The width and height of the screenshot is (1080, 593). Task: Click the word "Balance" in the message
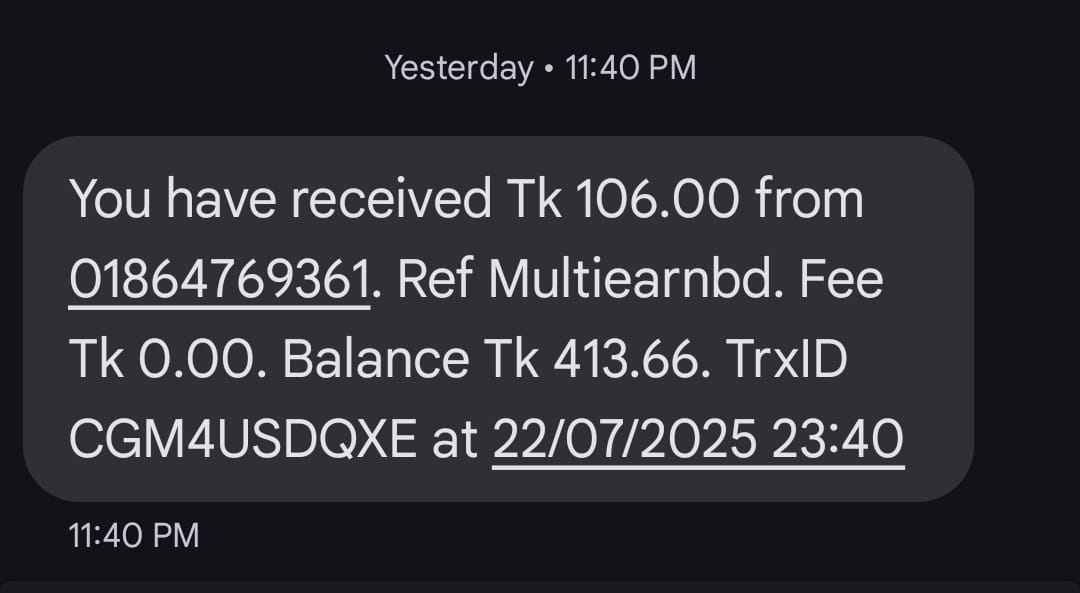(x=375, y=360)
